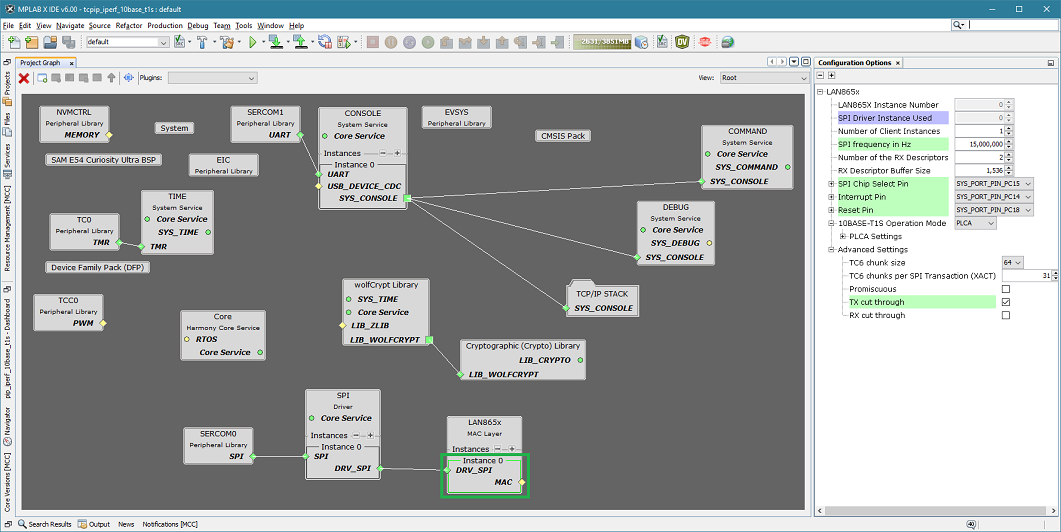Click the green DV toolbar icon
Viewport: 1061px width, 532px height.
[683, 42]
